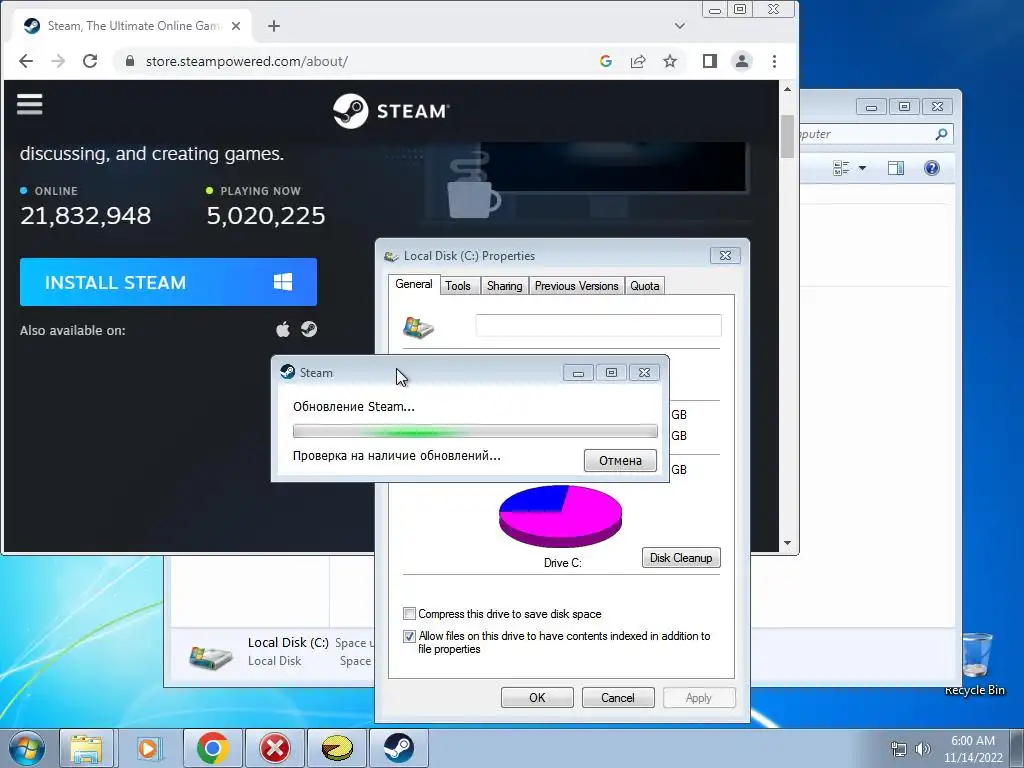Click the INSTALL STEAM button

(x=168, y=282)
